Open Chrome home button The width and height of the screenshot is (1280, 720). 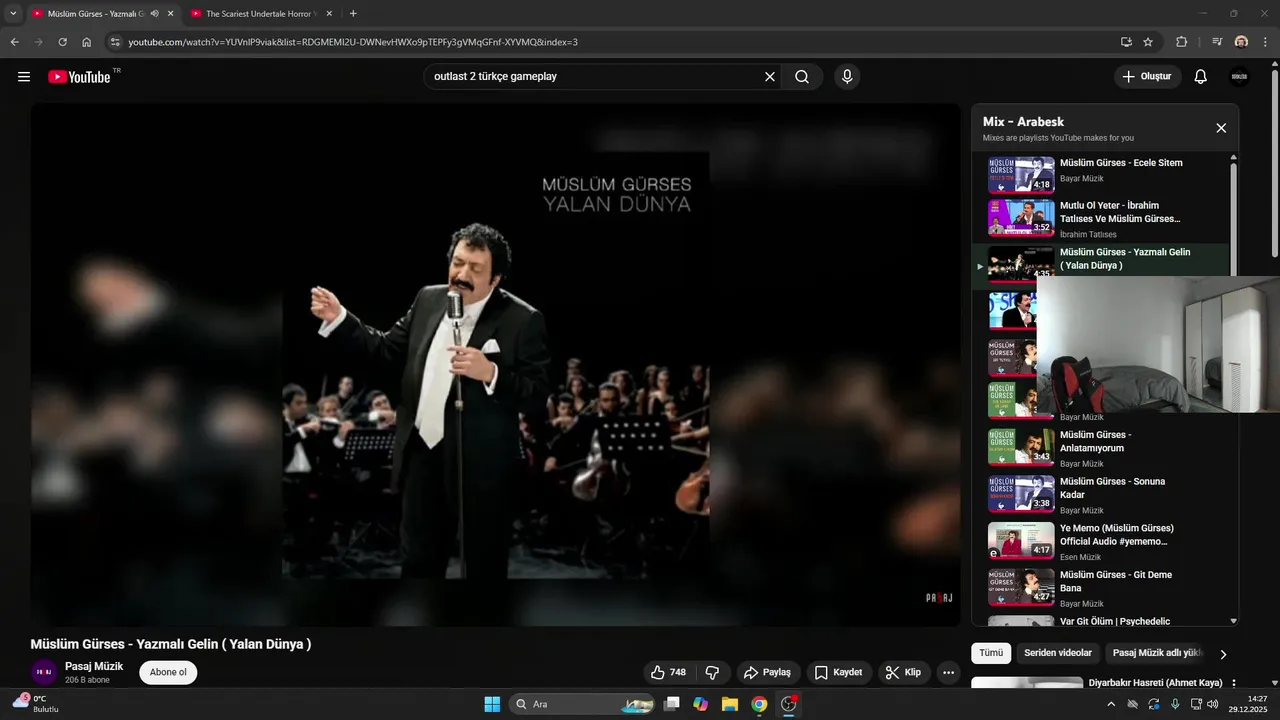pyautogui.click(x=87, y=42)
